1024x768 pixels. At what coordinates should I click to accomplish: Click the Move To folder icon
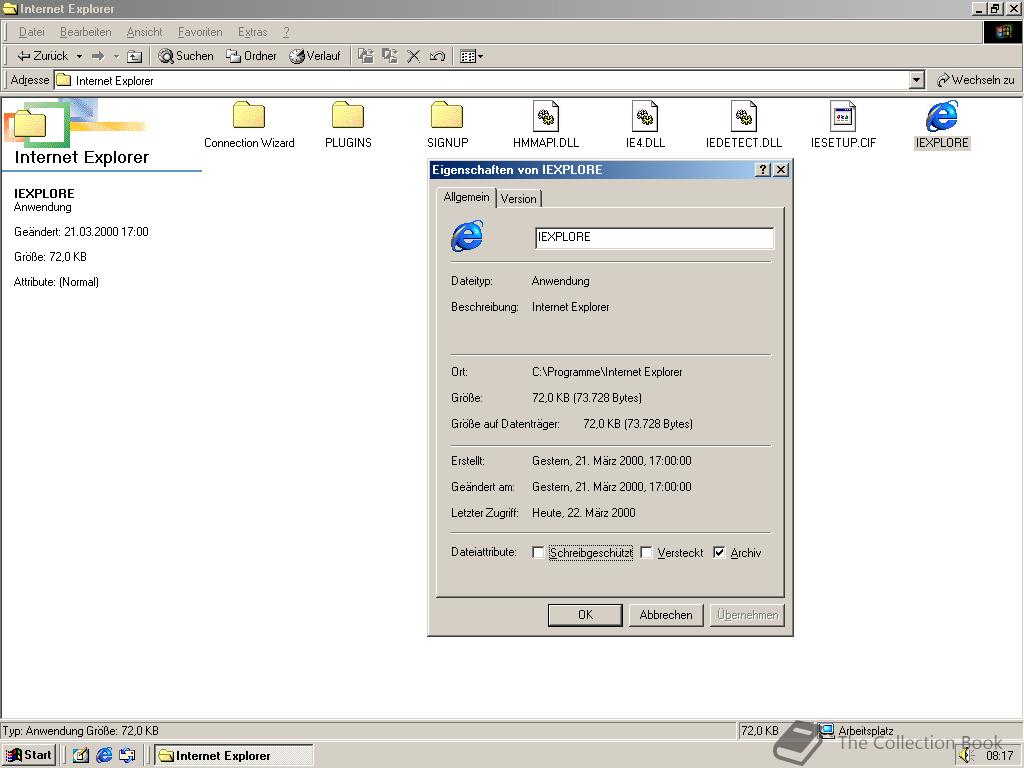(366, 56)
